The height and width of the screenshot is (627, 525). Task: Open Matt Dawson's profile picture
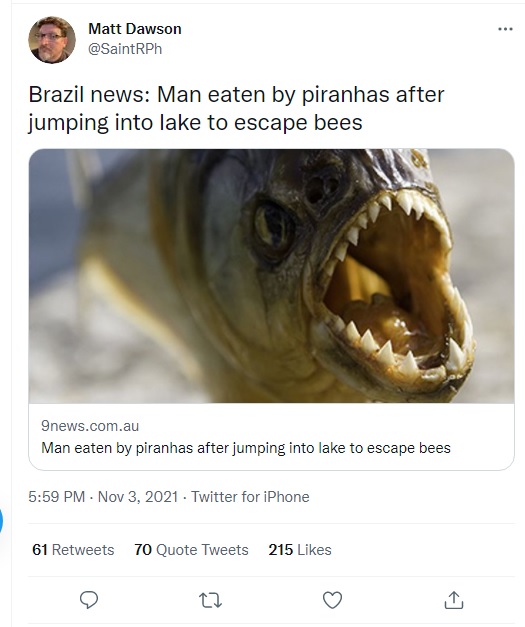52,40
